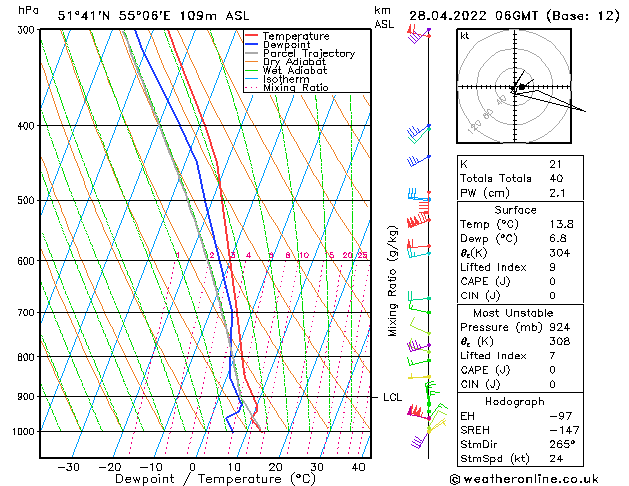Click the mixing ratio label 25
629x486 pixels.
pos(363,255)
